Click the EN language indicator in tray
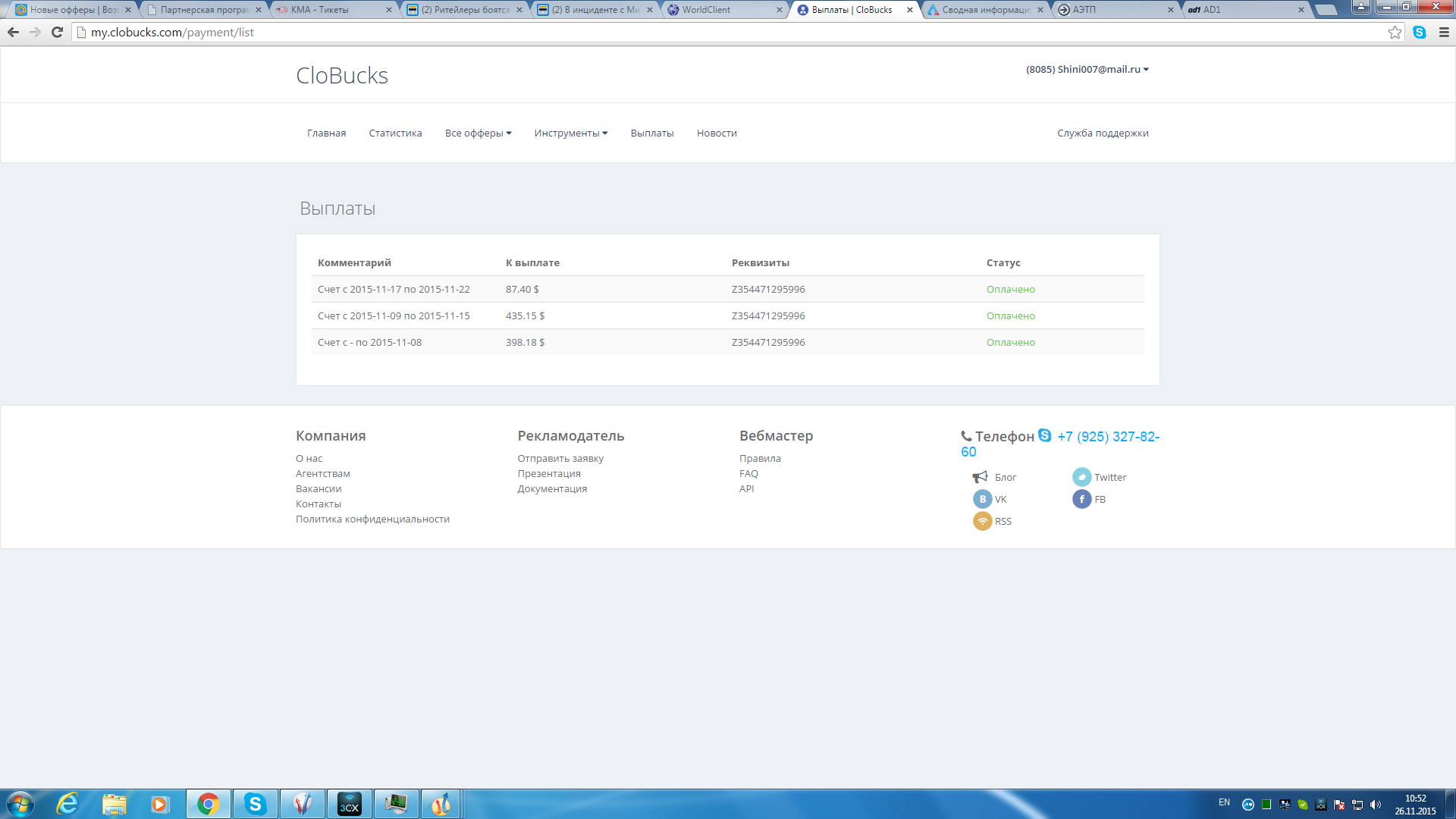The image size is (1456, 819). 1224,802
